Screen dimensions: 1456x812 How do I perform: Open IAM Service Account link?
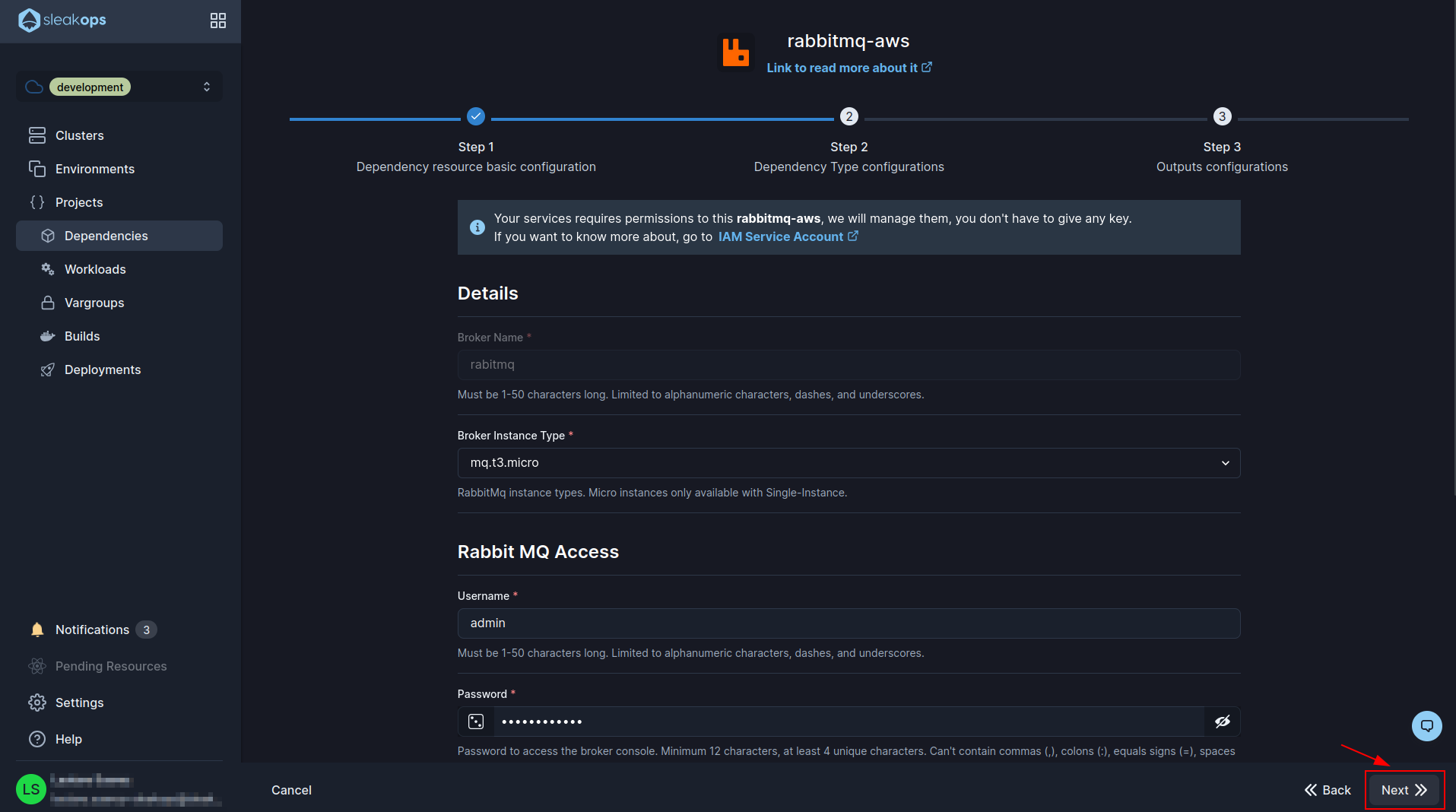tap(788, 236)
